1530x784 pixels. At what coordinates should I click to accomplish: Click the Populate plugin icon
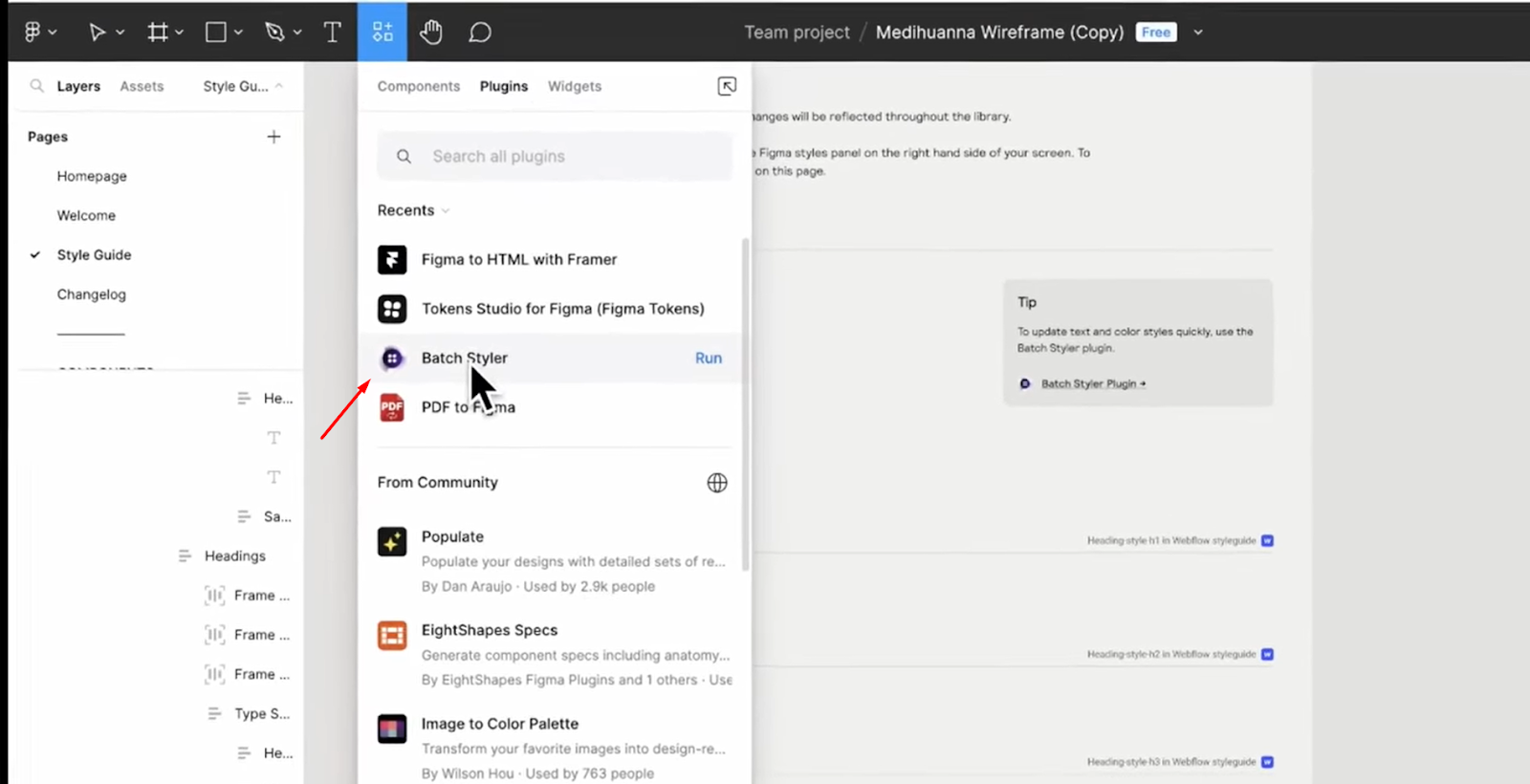(x=392, y=541)
